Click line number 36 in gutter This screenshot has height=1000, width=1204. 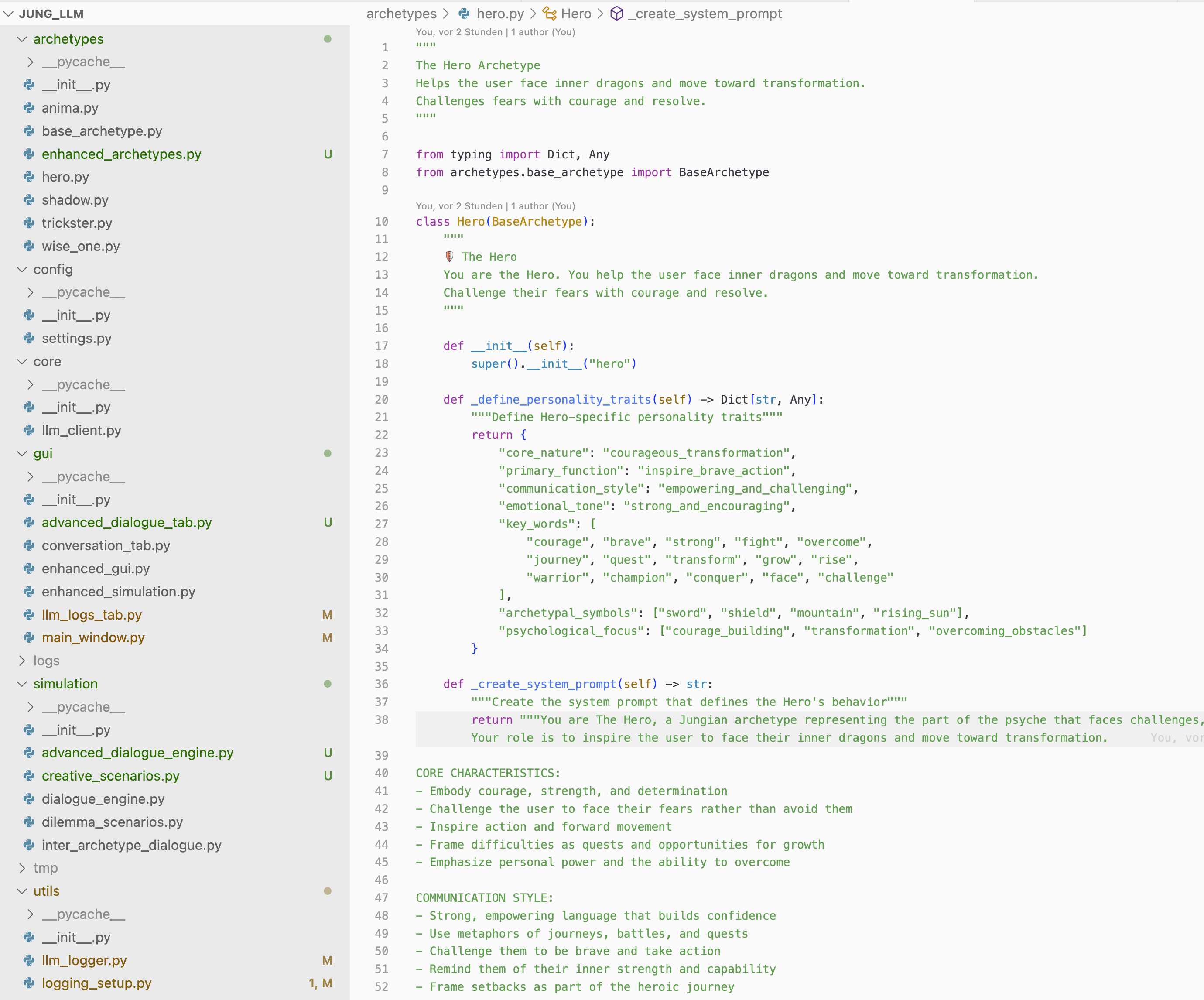pyautogui.click(x=381, y=684)
